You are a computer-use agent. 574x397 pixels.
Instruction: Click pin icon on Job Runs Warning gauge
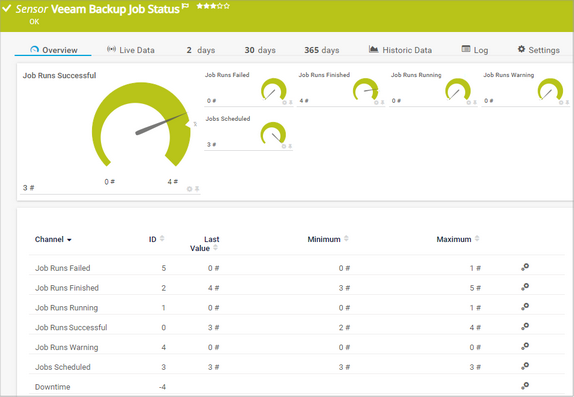coord(567,103)
